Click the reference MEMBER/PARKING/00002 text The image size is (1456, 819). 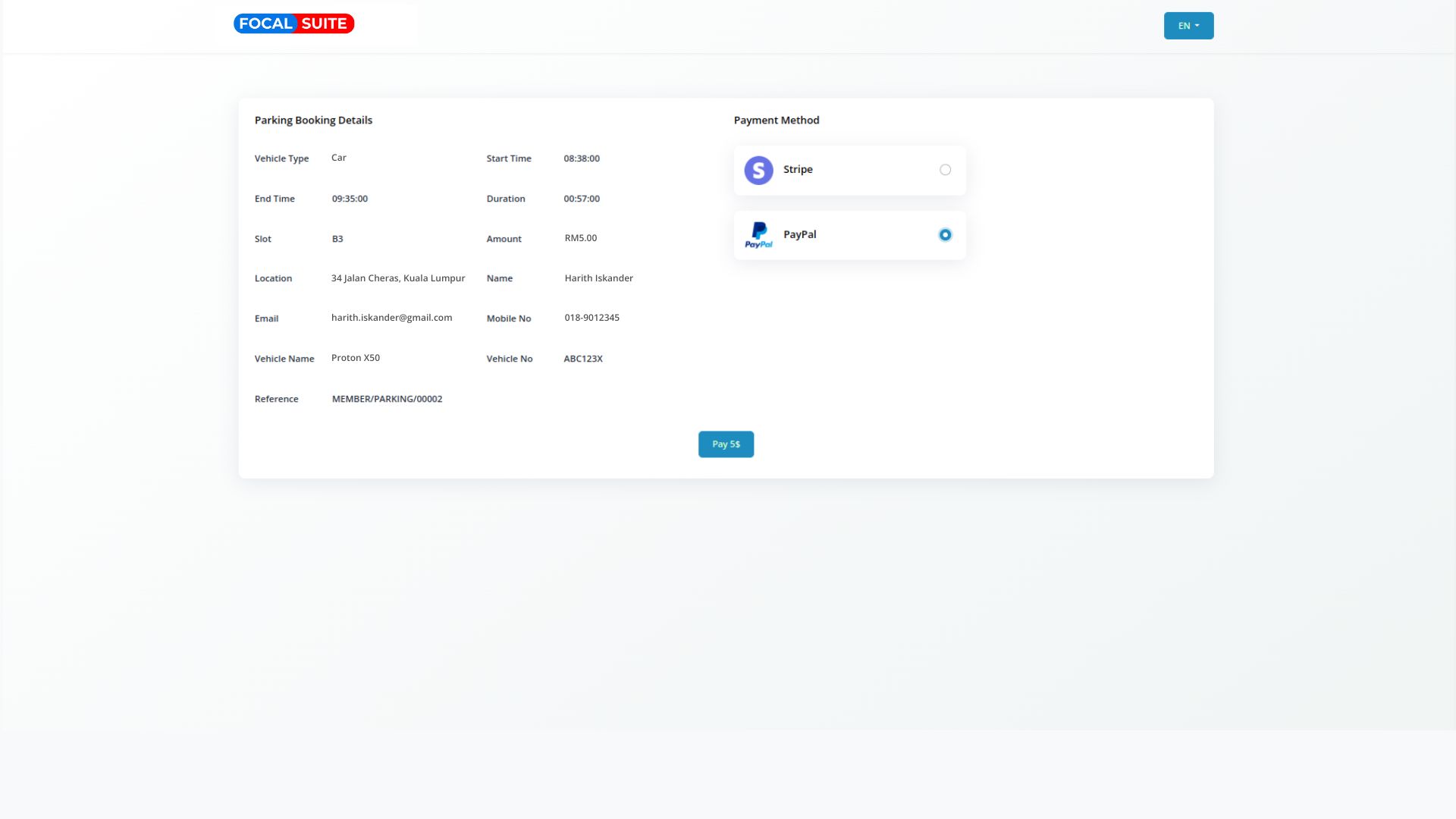point(387,399)
